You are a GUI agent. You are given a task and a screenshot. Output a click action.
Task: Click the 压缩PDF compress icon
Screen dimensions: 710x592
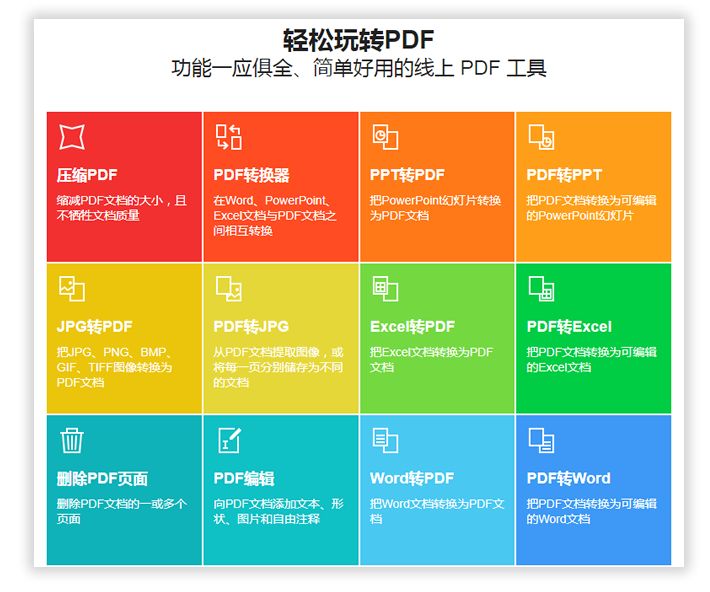tap(72, 137)
